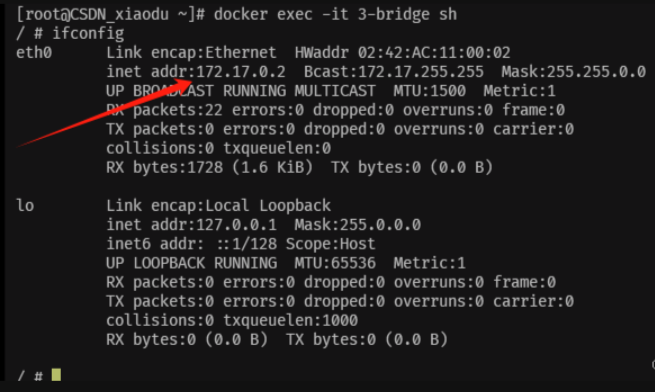Image resolution: width=655 pixels, height=392 pixels.
Task: Click the RX packets:22 text
Action: 164,110
